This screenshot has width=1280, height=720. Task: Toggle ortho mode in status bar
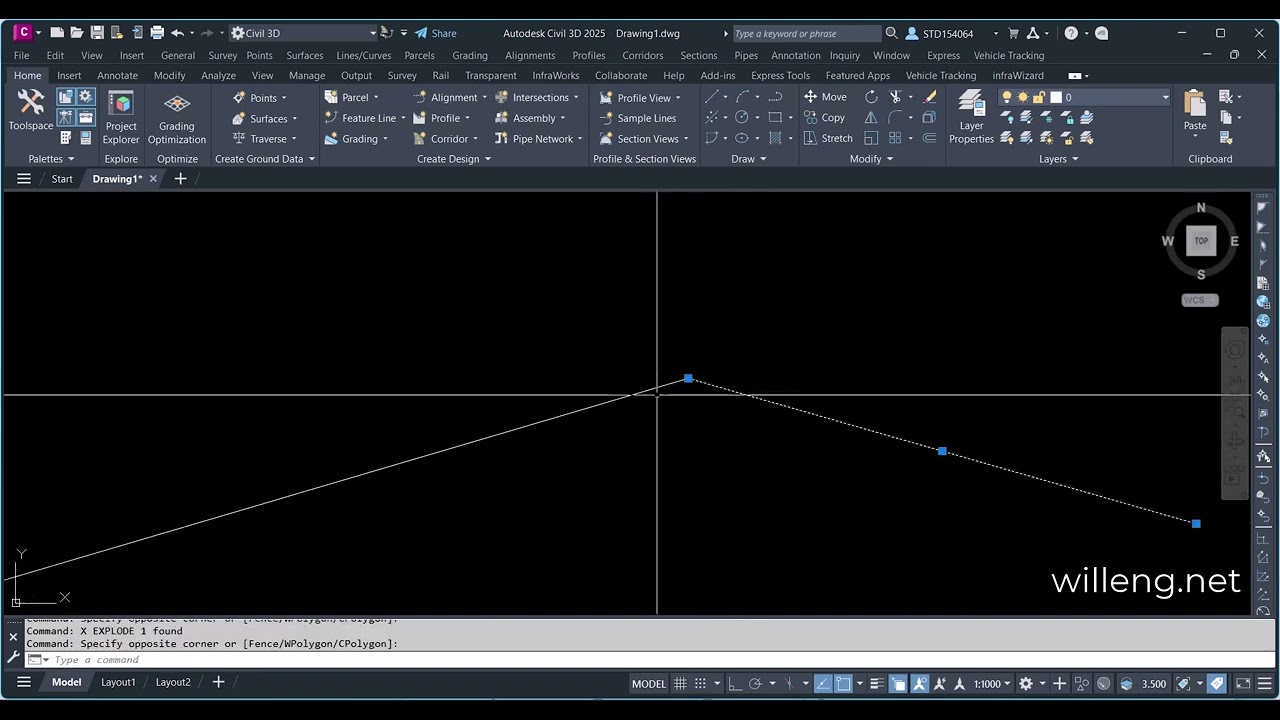734,684
